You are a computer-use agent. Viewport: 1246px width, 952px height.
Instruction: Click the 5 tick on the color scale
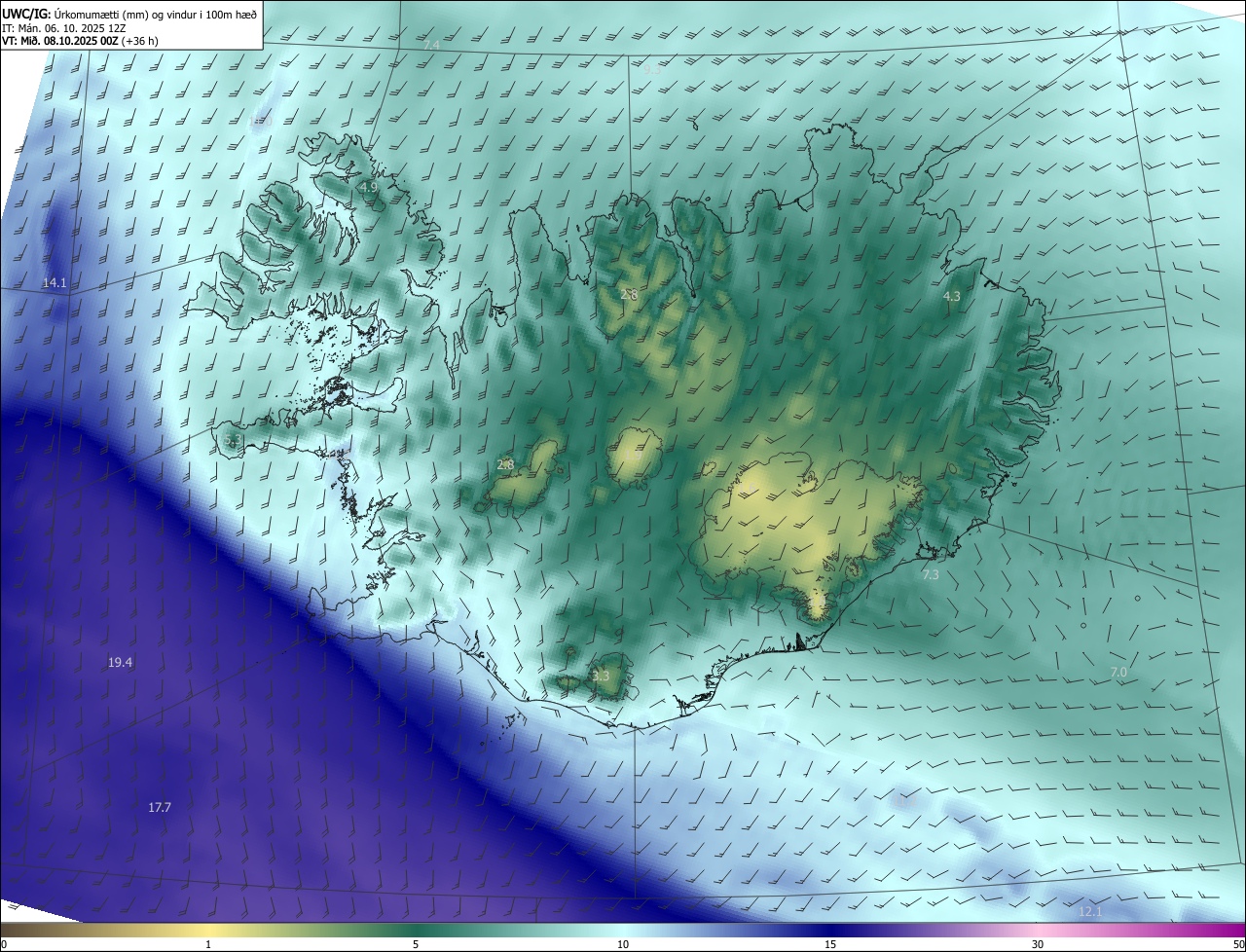tap(416, 945)
